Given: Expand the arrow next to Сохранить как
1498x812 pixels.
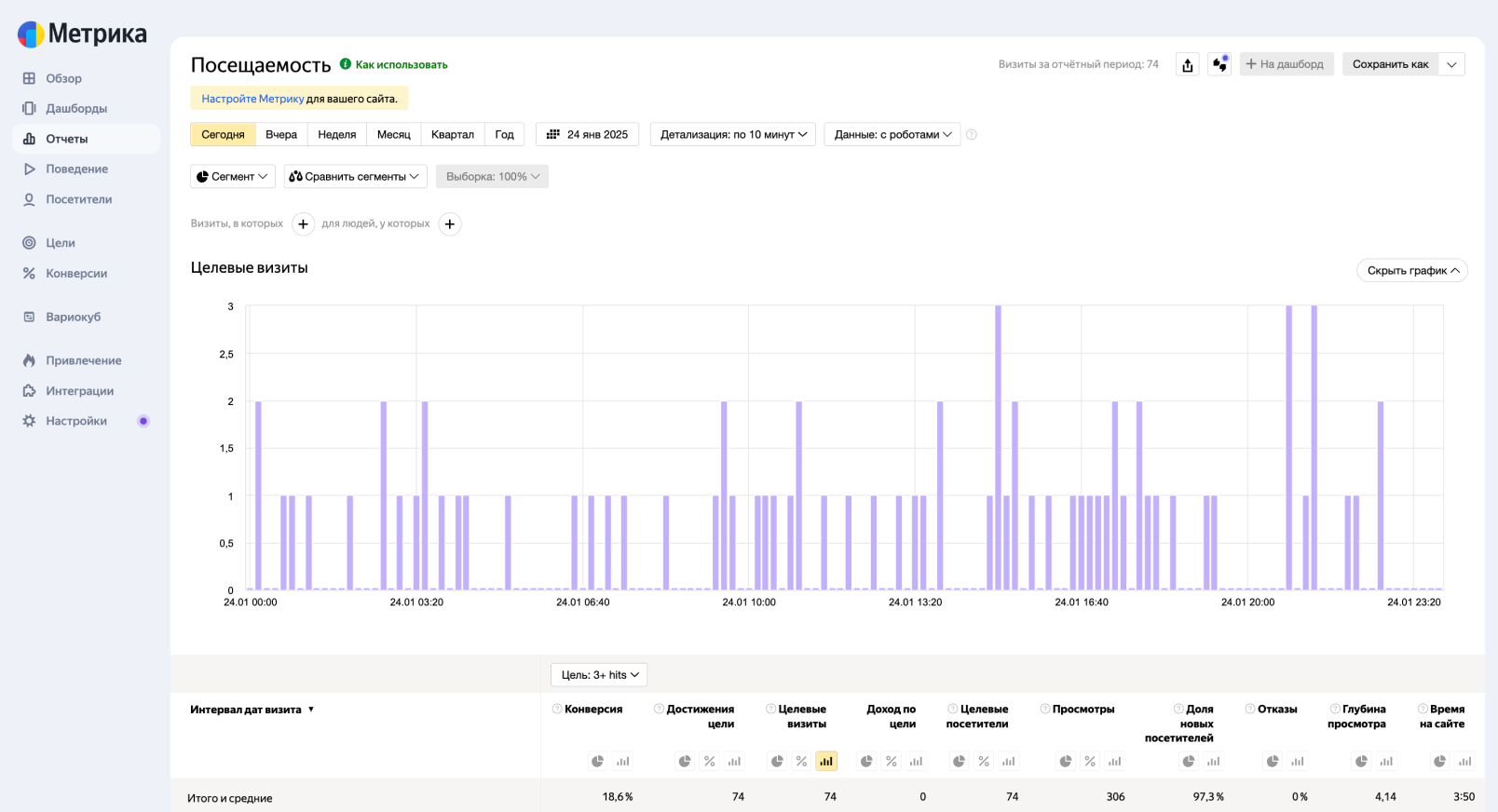Looking at the screenshot, I should click(x=1451, y=64).
